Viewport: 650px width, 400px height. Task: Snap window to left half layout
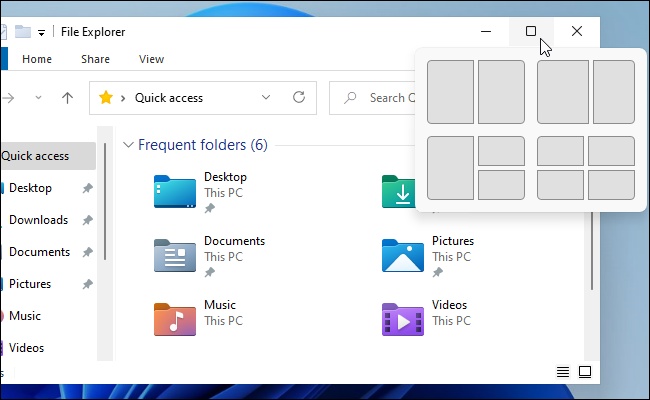pyautogui.click(x=450, y=92)
